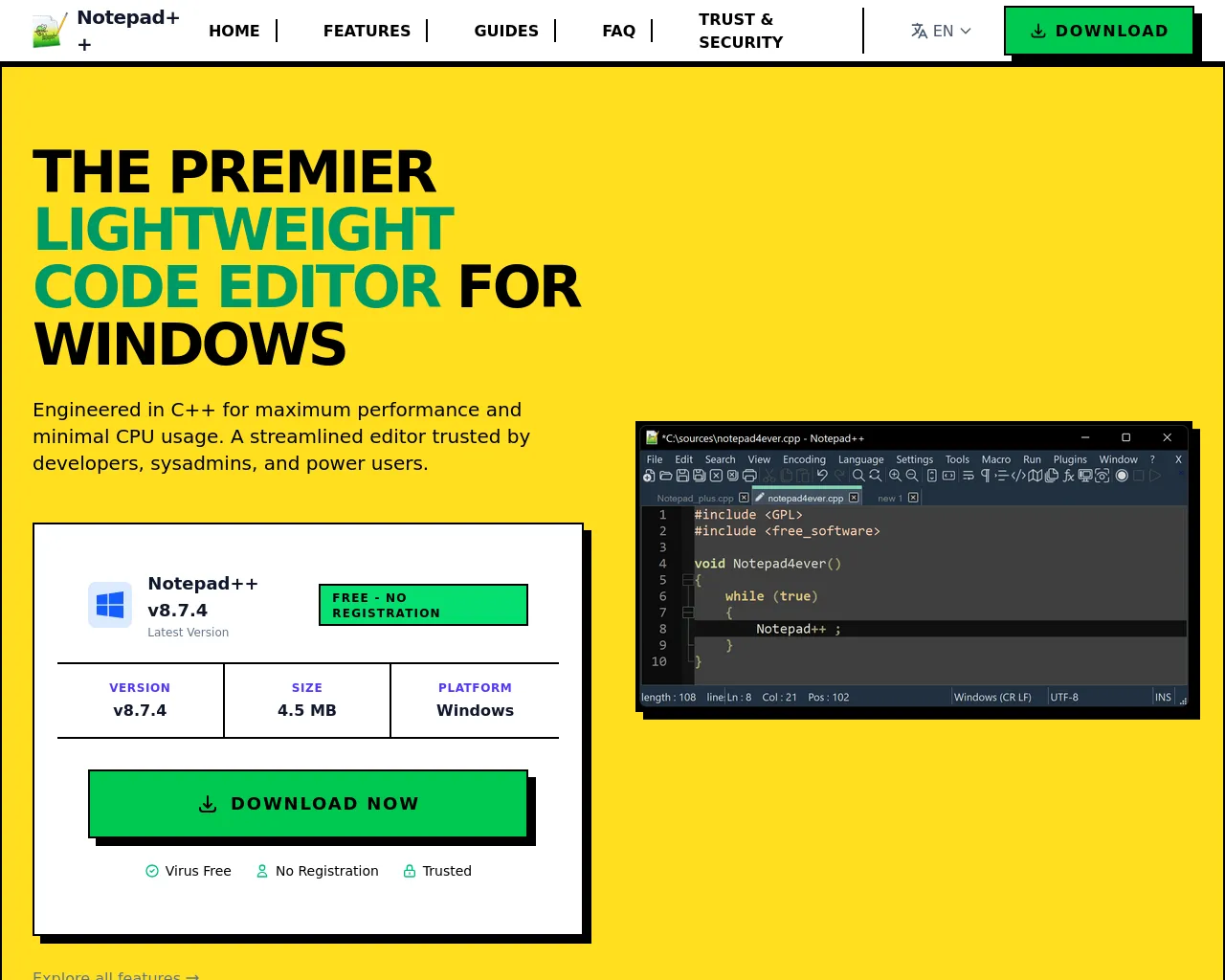Image resolution: width=1225 pixels, height=980 pixels.
Task: Click the Save floppy icon in Notepad++ toolbar
Action: coord(682,476)
